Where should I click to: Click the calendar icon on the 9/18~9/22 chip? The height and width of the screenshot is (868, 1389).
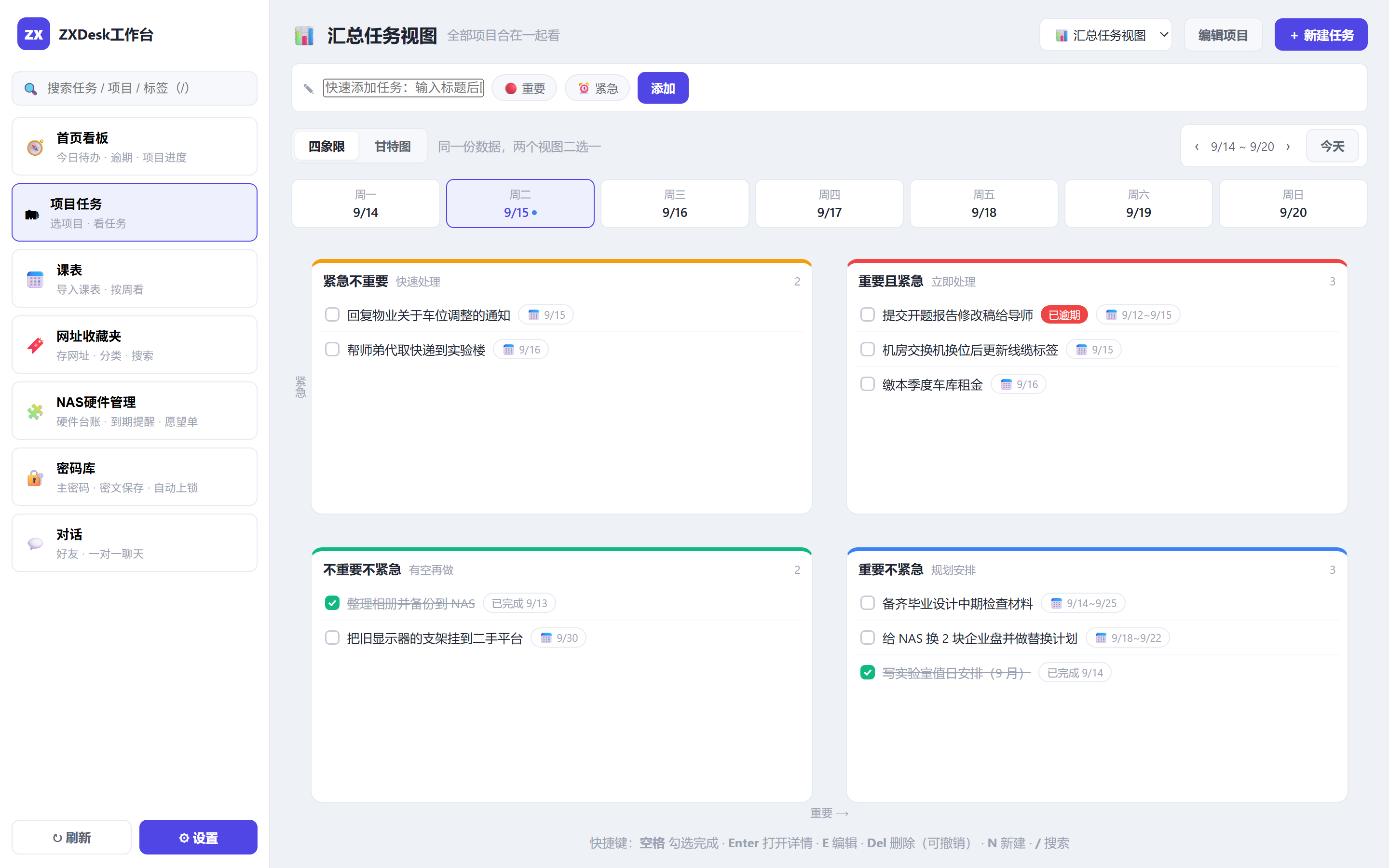(1101, 638)
